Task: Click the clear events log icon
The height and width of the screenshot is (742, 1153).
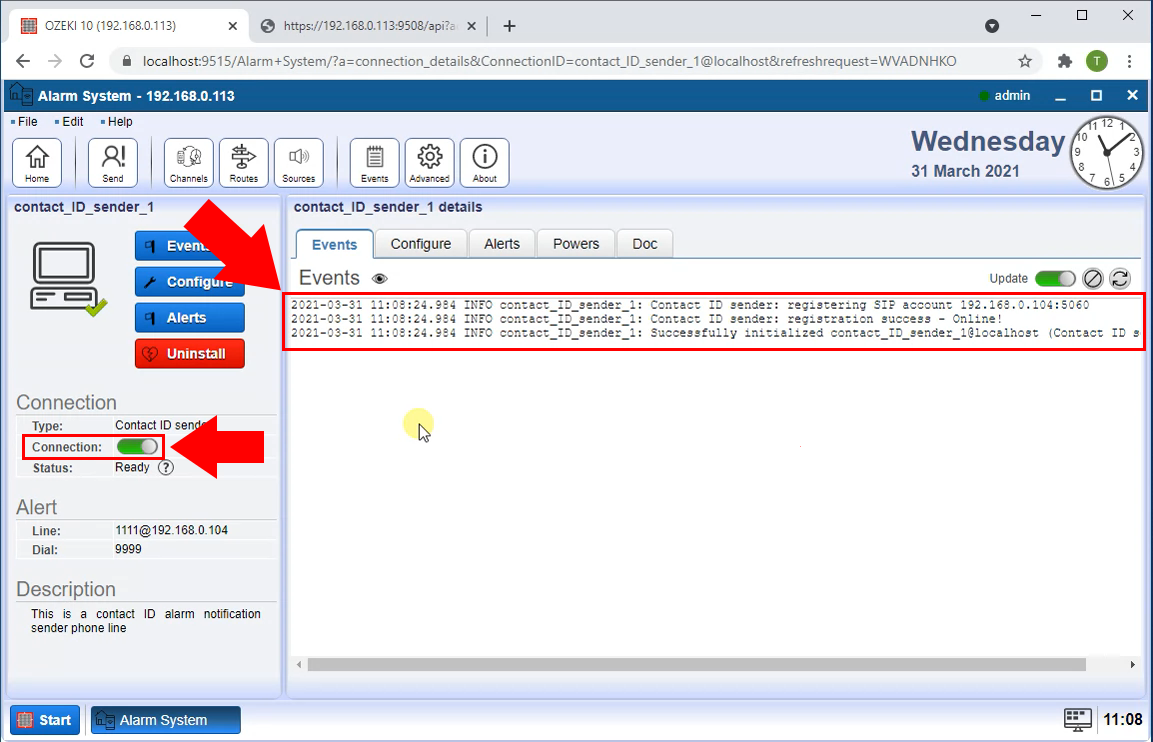Action: click(x=1093, y=279)
